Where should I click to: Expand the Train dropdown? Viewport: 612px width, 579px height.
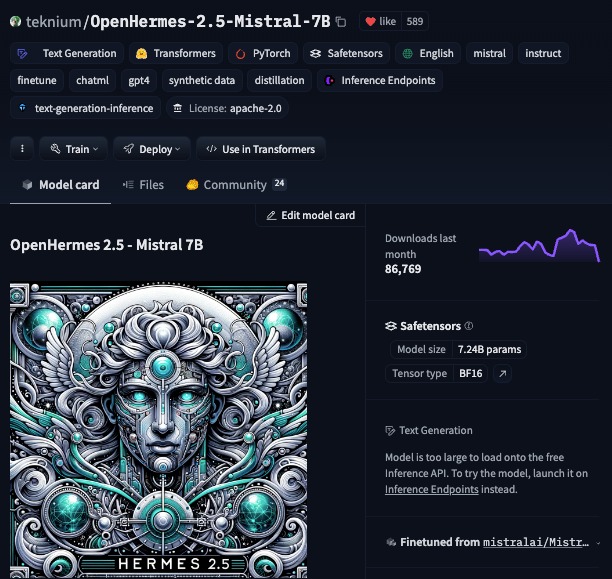pos(74,149)
